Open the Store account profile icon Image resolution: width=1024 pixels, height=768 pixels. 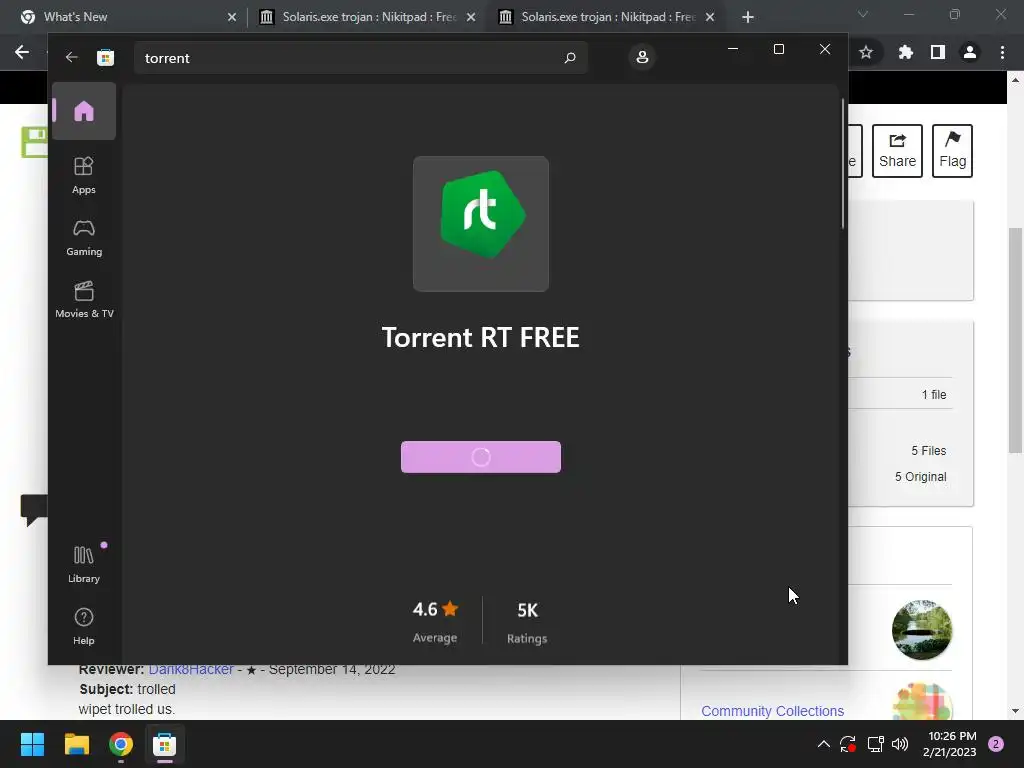coord(642,57)
